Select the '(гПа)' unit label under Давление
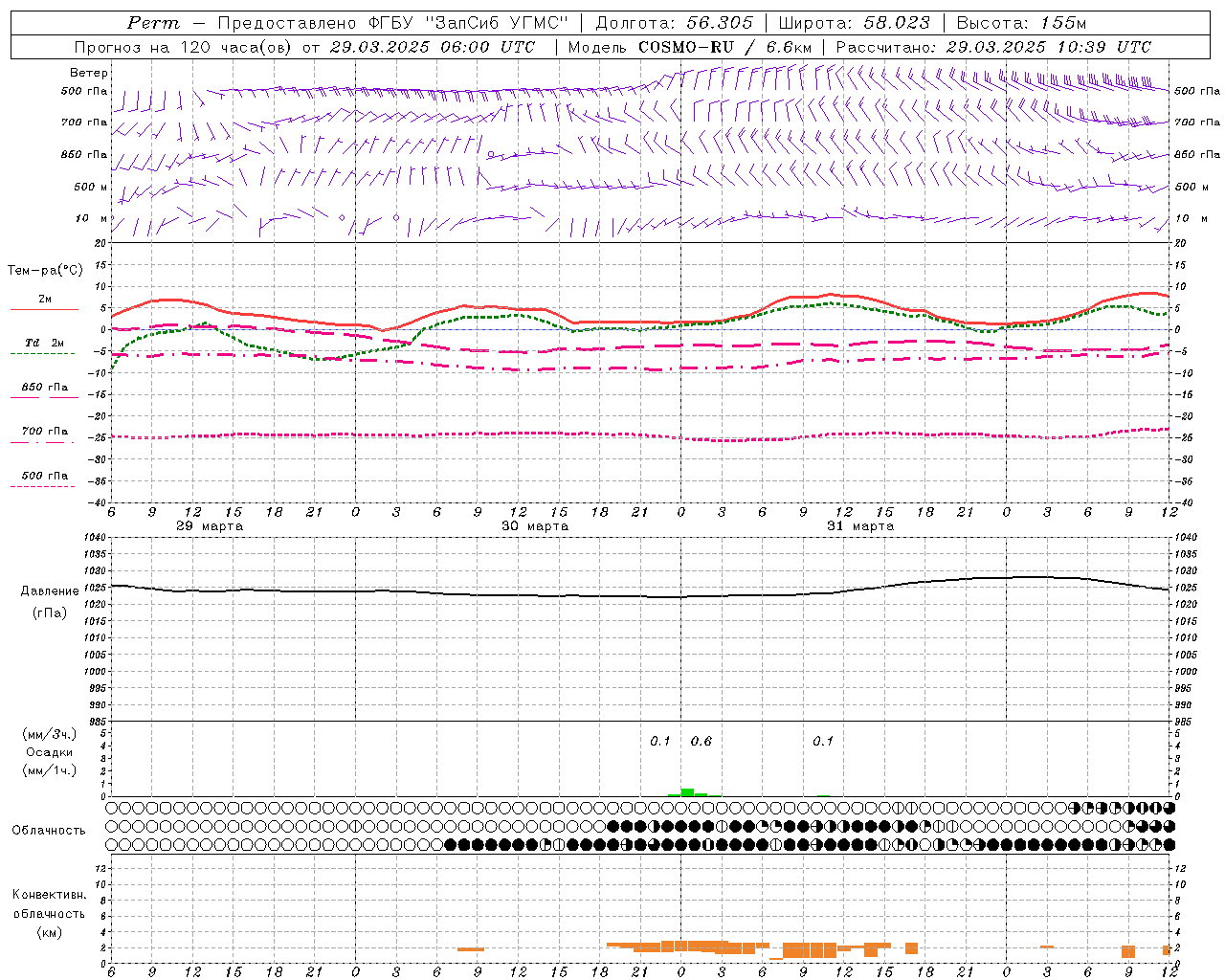 point(50,612)
